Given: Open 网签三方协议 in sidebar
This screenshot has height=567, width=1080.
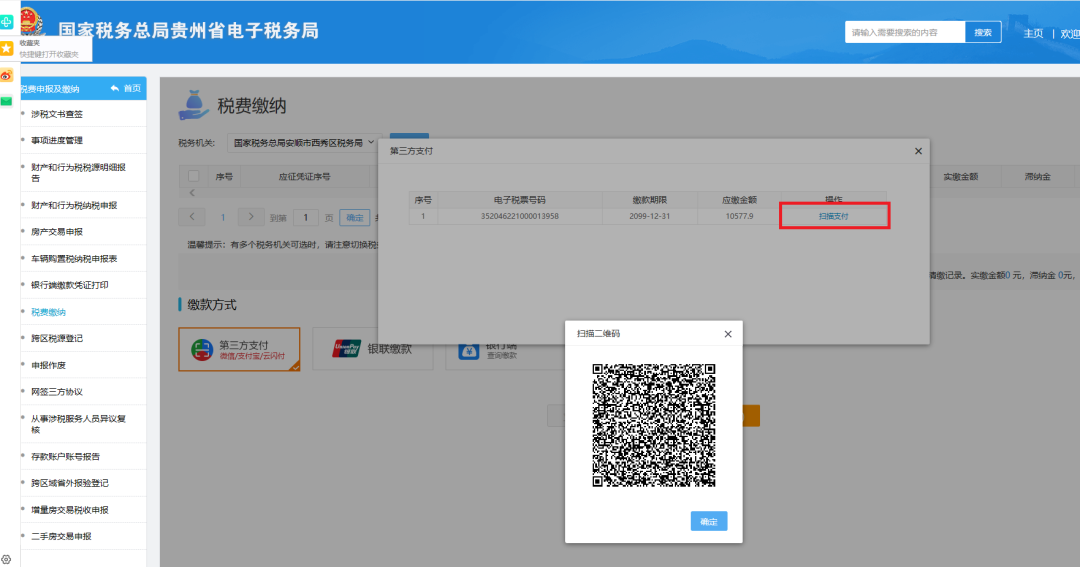Looking at the screenshot, I should [56, 392].
